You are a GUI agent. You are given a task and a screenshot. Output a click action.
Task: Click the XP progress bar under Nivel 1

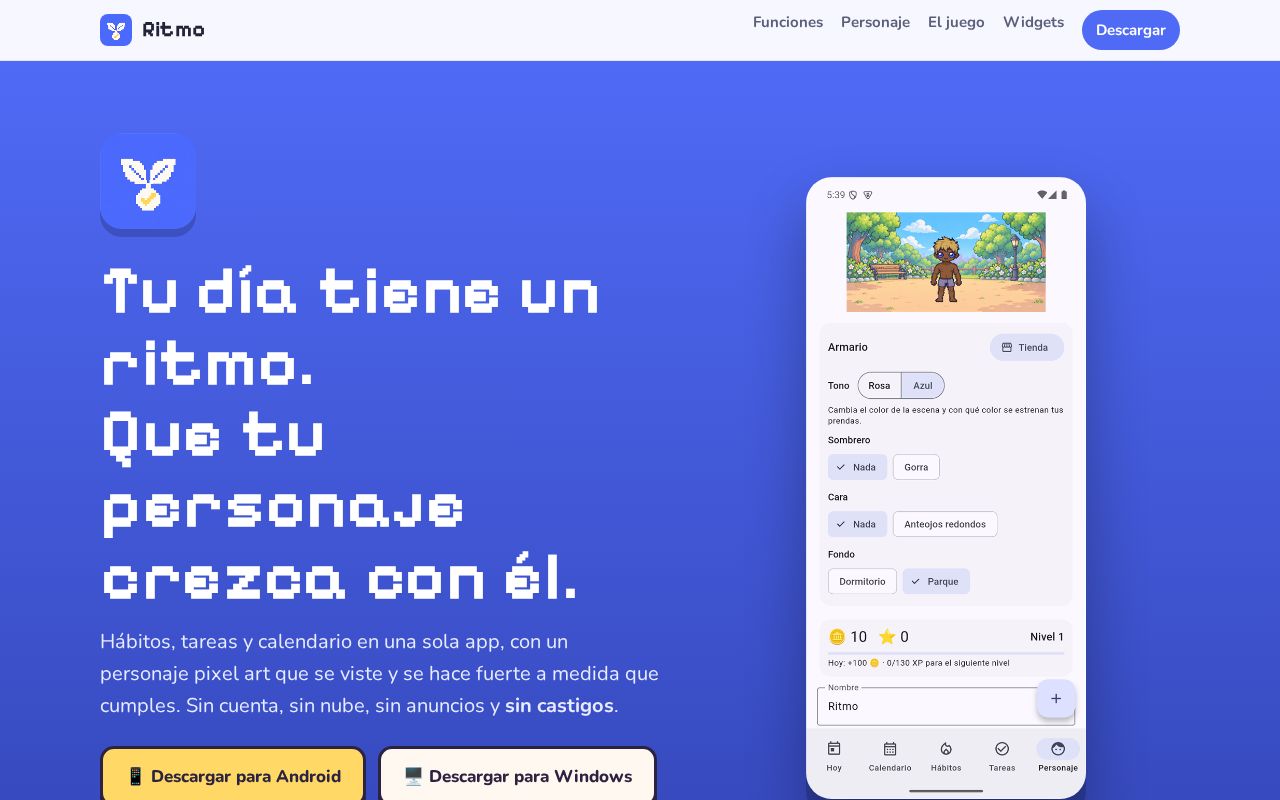[946, 653]
